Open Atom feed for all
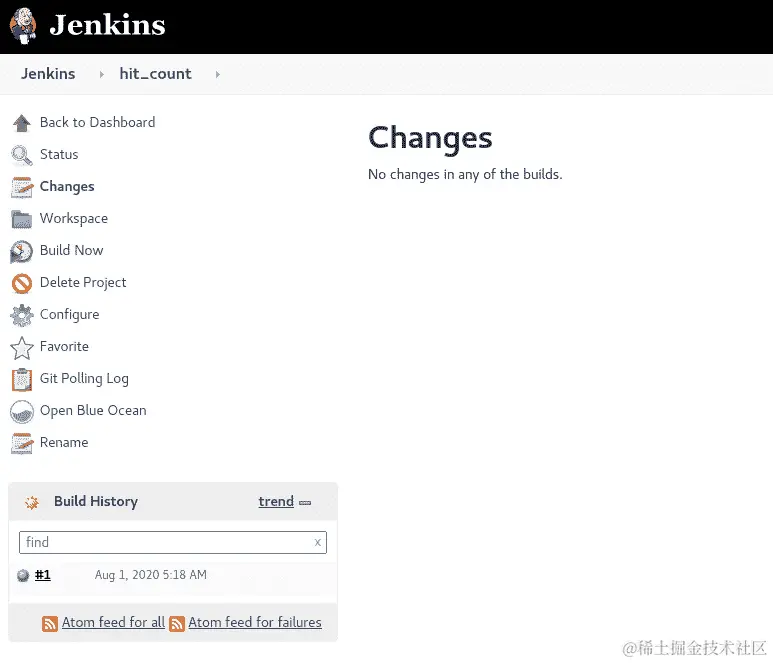773x663 pixels. pyautogui.click(x=113, y=623)
